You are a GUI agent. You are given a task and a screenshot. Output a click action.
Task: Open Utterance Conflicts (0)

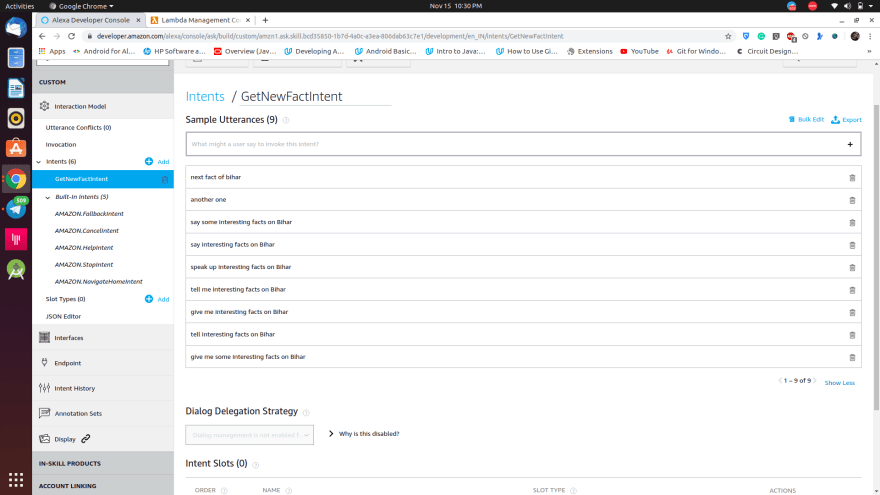tap(79, 127)
